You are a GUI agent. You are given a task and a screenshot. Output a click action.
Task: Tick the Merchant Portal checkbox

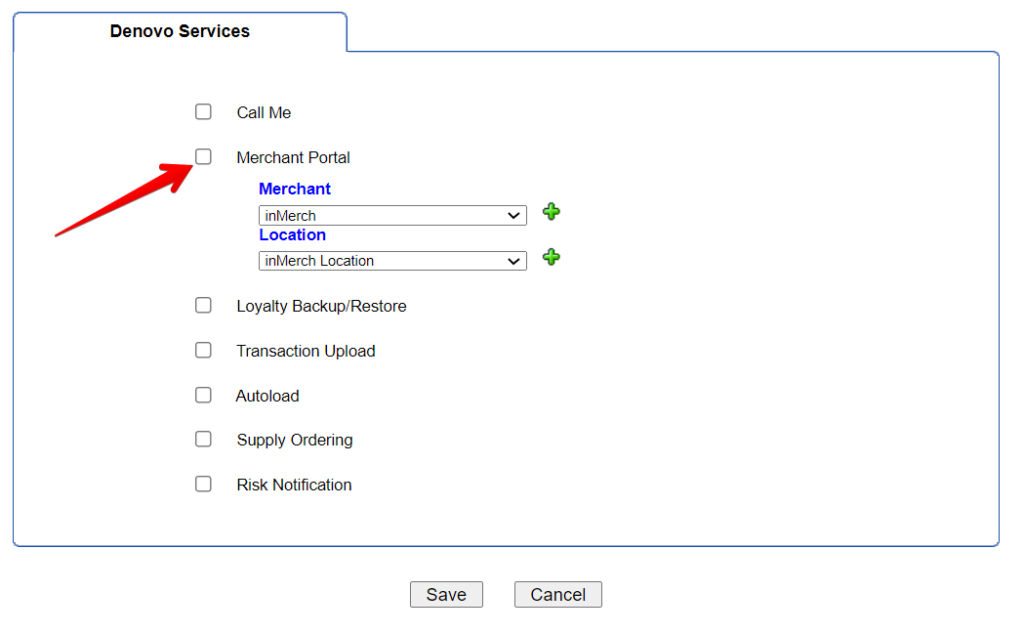tap(203, 157)
